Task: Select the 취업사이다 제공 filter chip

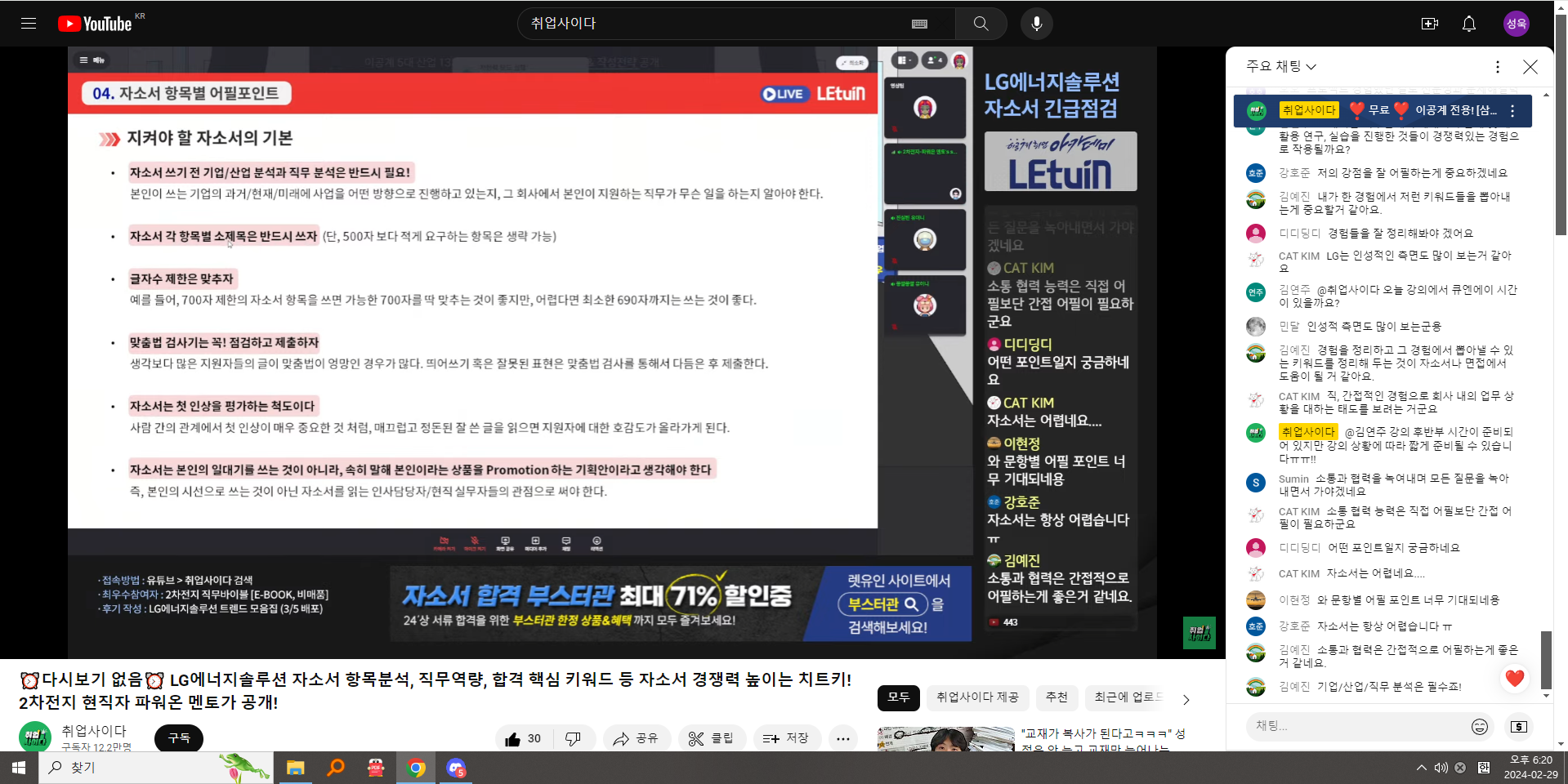Action: 977,697
